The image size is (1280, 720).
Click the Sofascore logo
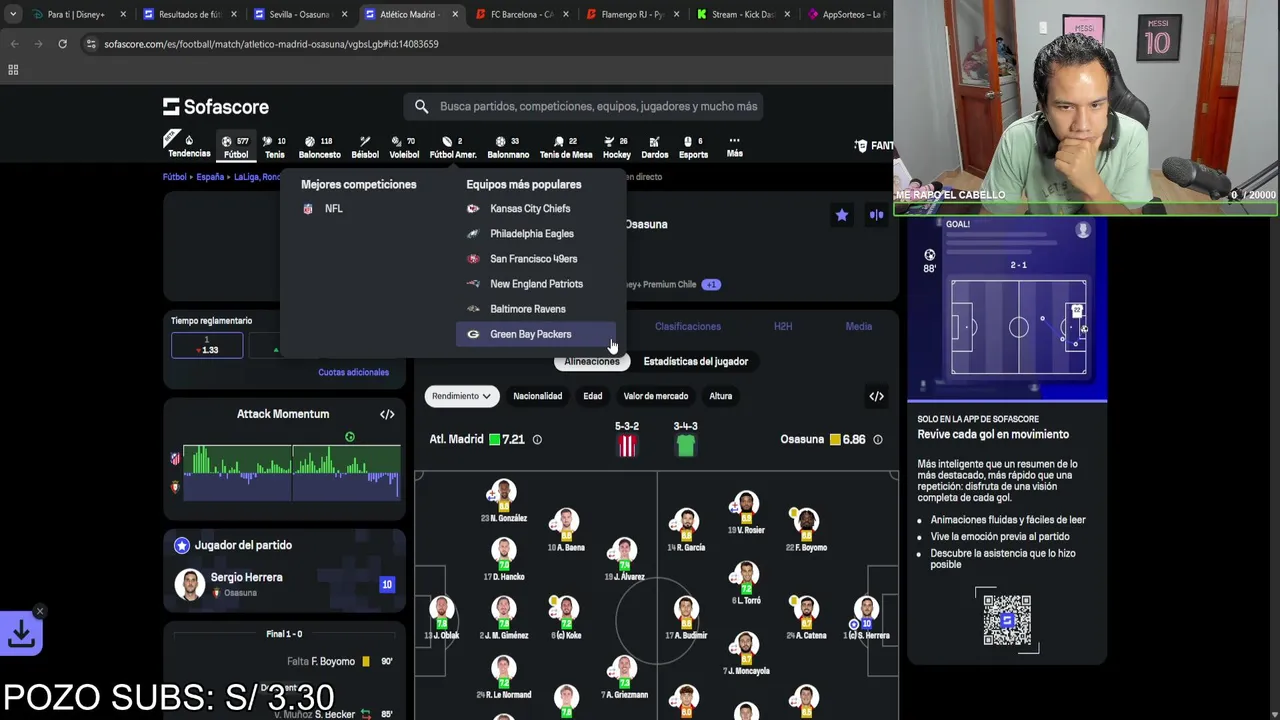[x=216, y=106]
